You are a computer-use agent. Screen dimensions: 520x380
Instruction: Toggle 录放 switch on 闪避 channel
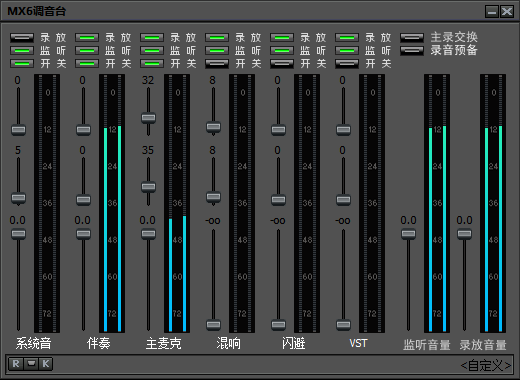point(282,38)
